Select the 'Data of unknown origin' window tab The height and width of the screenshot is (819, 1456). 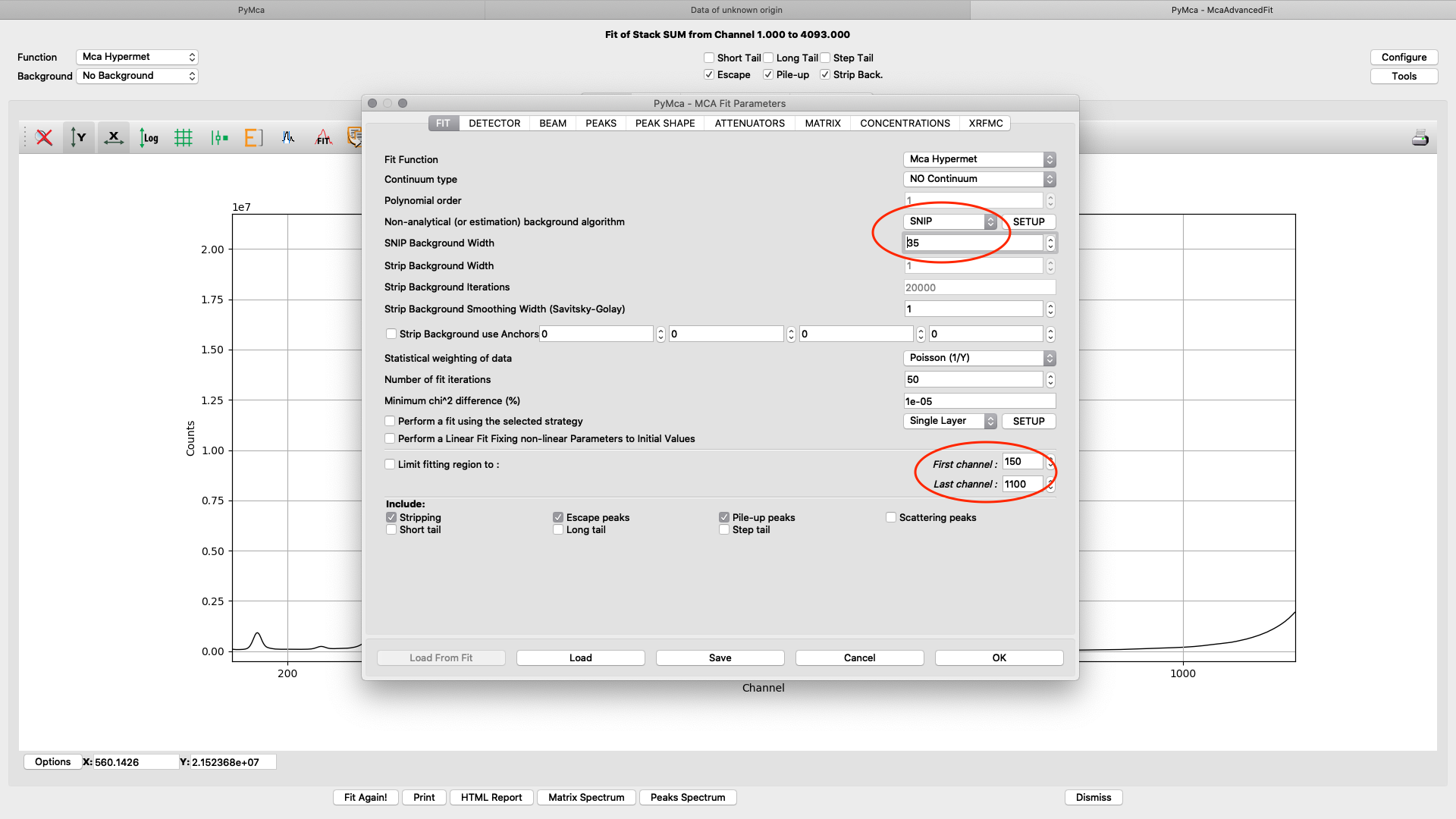point(728,10)
